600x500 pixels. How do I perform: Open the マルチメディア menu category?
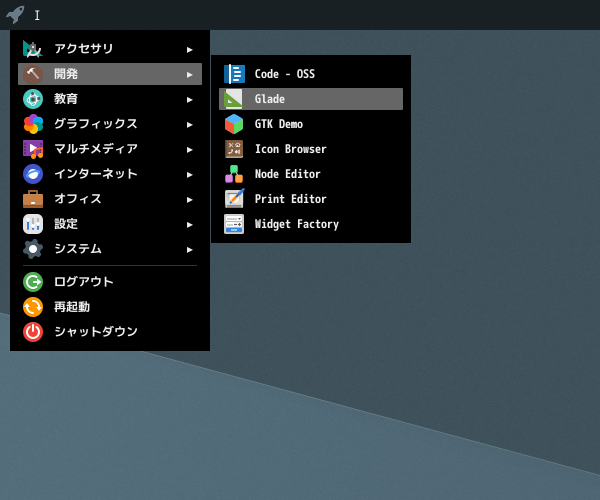pyautogui.click(x=110, y=149)
